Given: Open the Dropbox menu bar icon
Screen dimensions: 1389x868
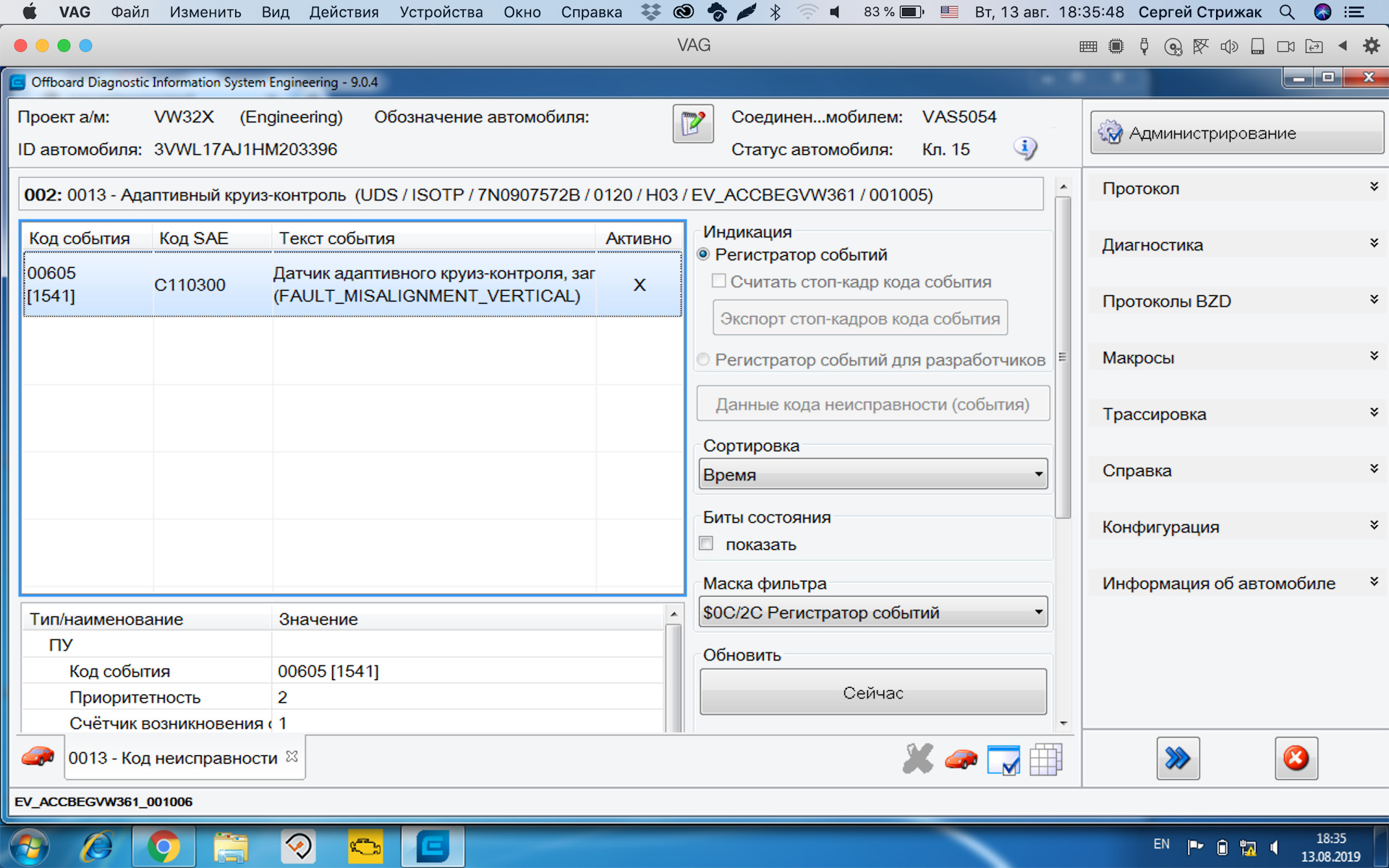Looking at the screenshot, I should 650,12.
